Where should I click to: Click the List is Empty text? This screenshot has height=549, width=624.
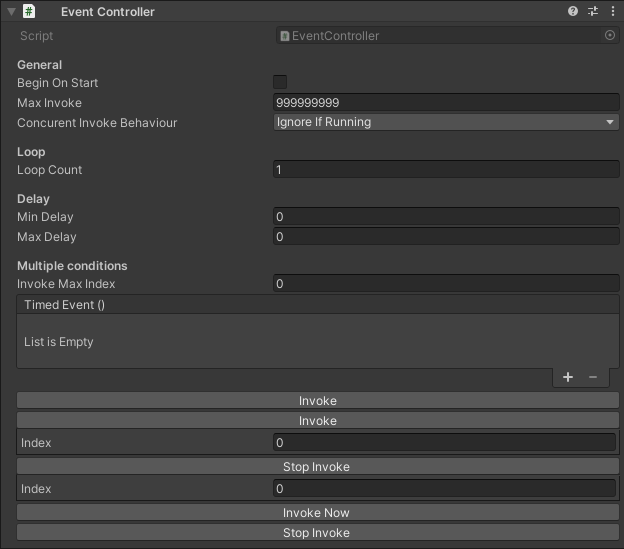58,342
